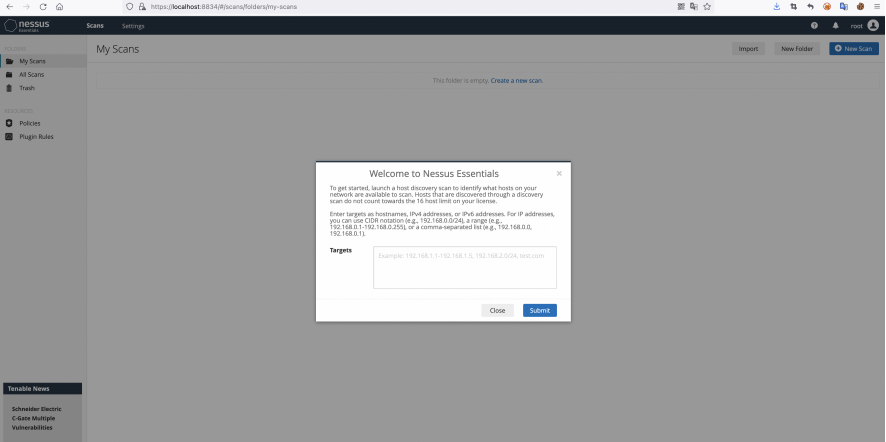Open the Scans tab
886x442 pixels.
pyautogui.click(x=95, y=26)
